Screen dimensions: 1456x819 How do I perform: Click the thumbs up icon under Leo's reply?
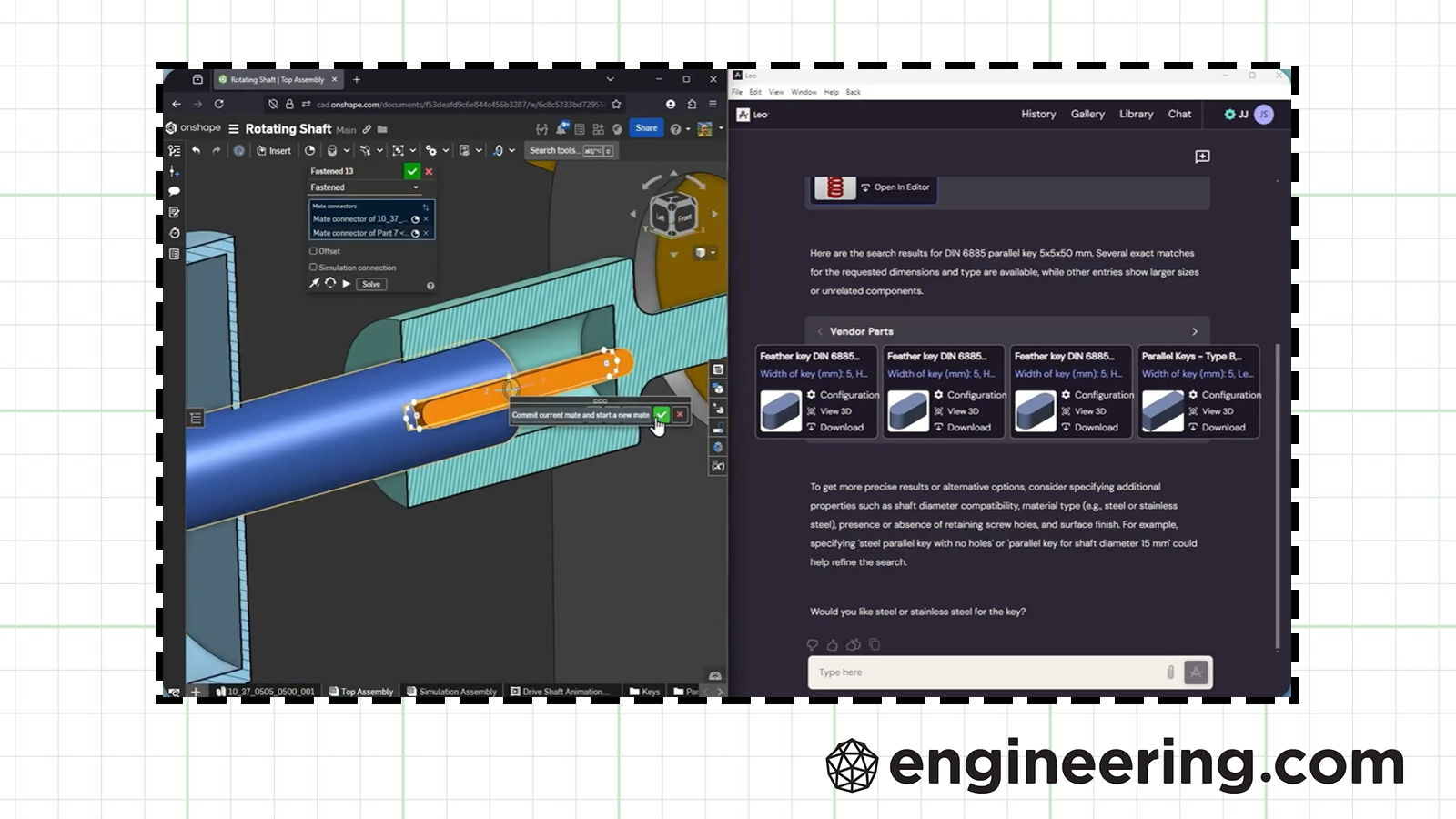click(833, 645)
